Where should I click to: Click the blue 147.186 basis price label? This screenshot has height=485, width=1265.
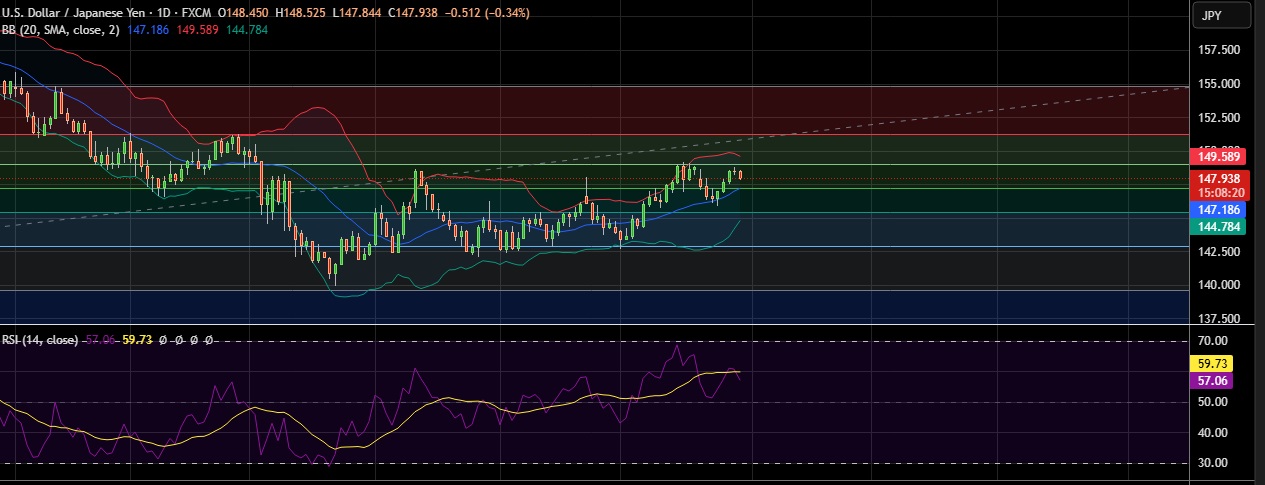[1219, 210]
